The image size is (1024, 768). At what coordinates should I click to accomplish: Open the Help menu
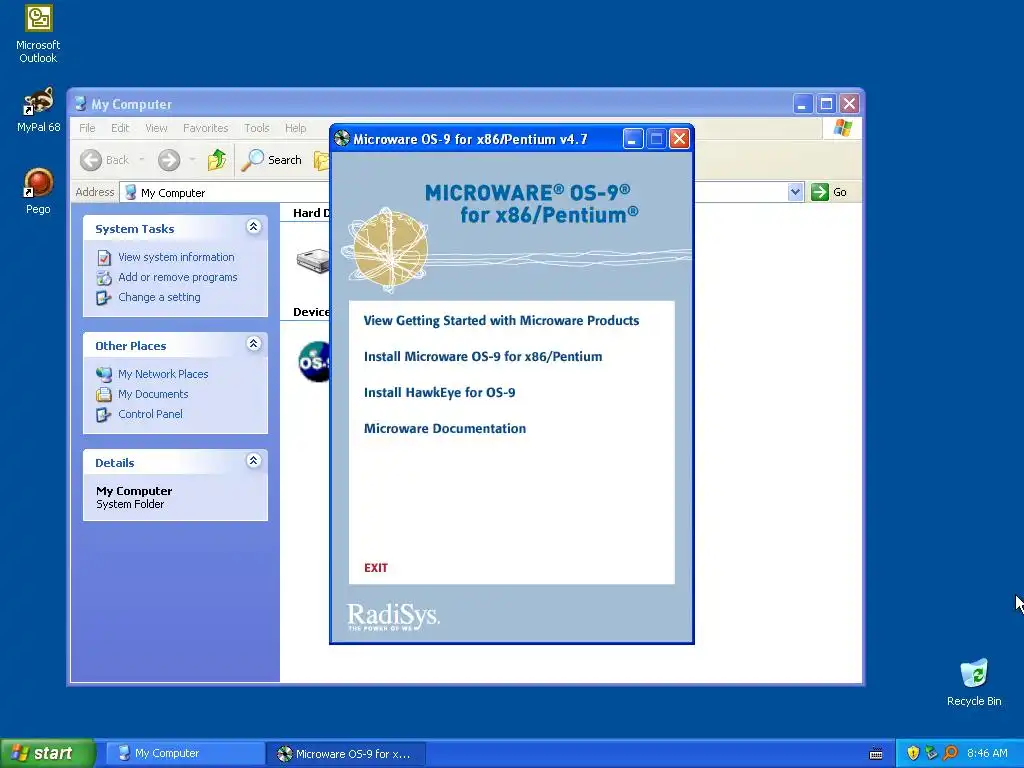(x=295, y=128)
